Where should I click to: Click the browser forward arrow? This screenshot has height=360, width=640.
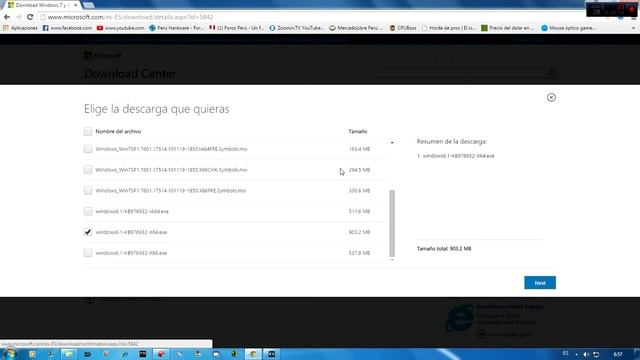click(18, 17)
